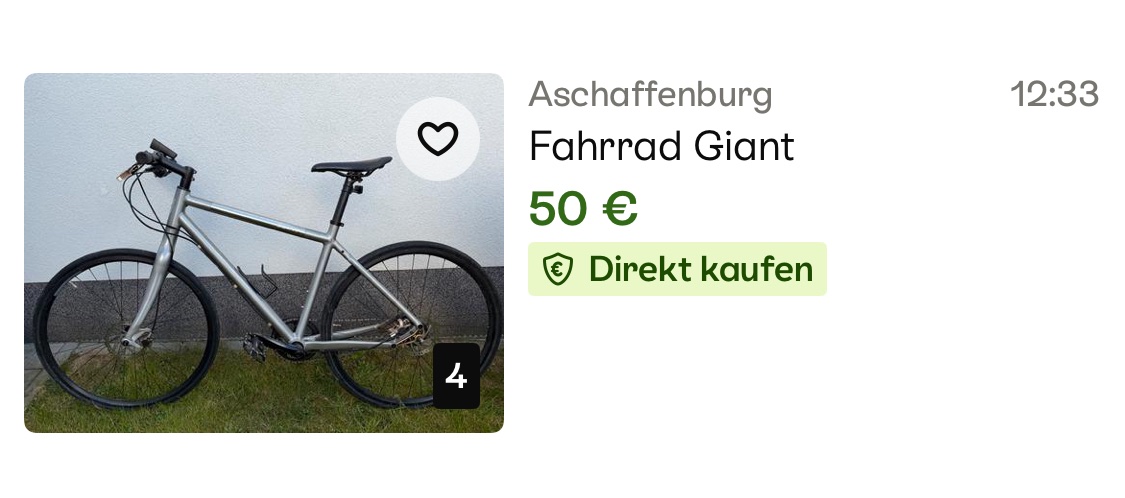Click the black saddle in the bike photo
The image size is (1125, 498).
point(352,164)
